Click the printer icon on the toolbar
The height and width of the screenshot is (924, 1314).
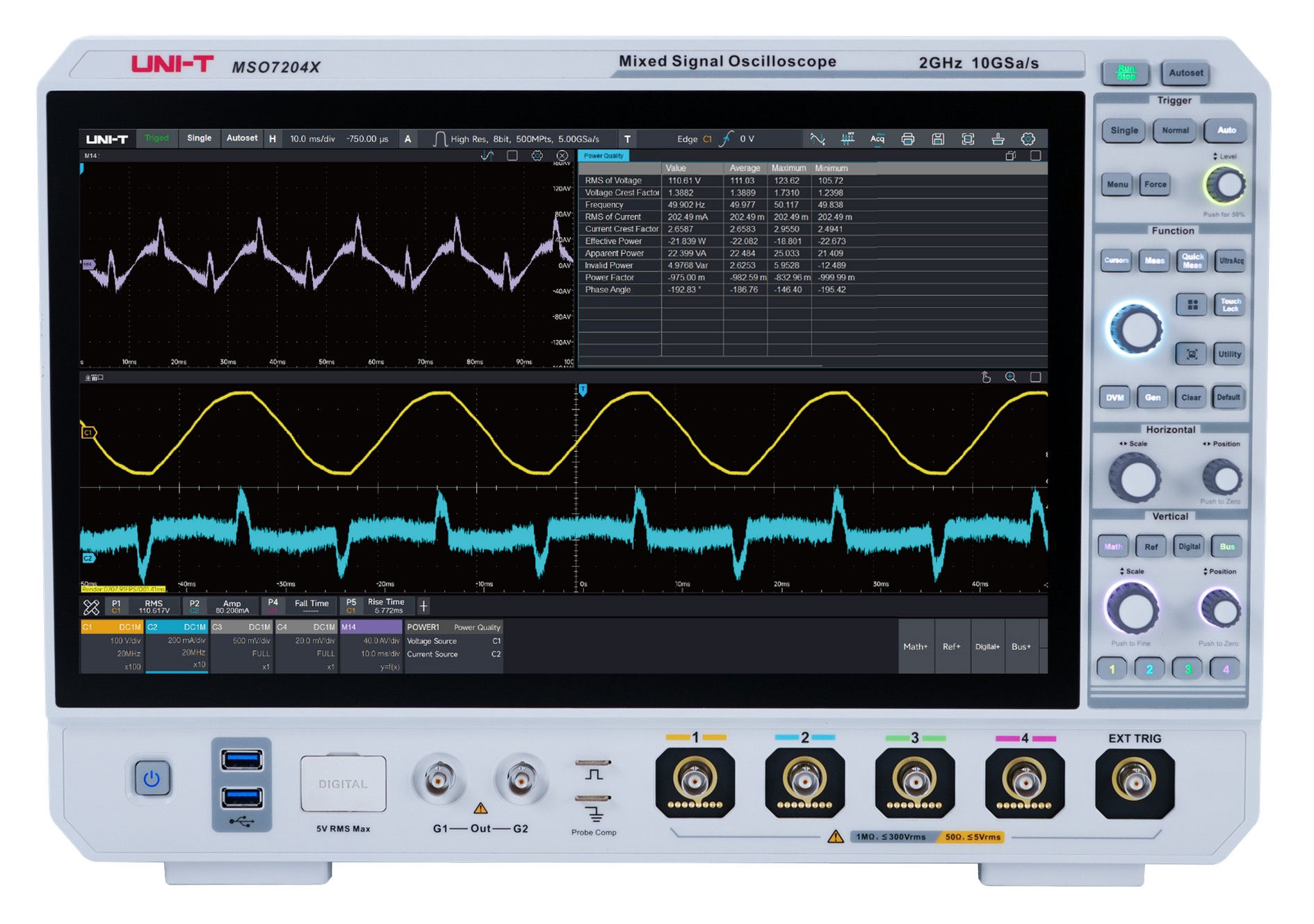point(909,139)
